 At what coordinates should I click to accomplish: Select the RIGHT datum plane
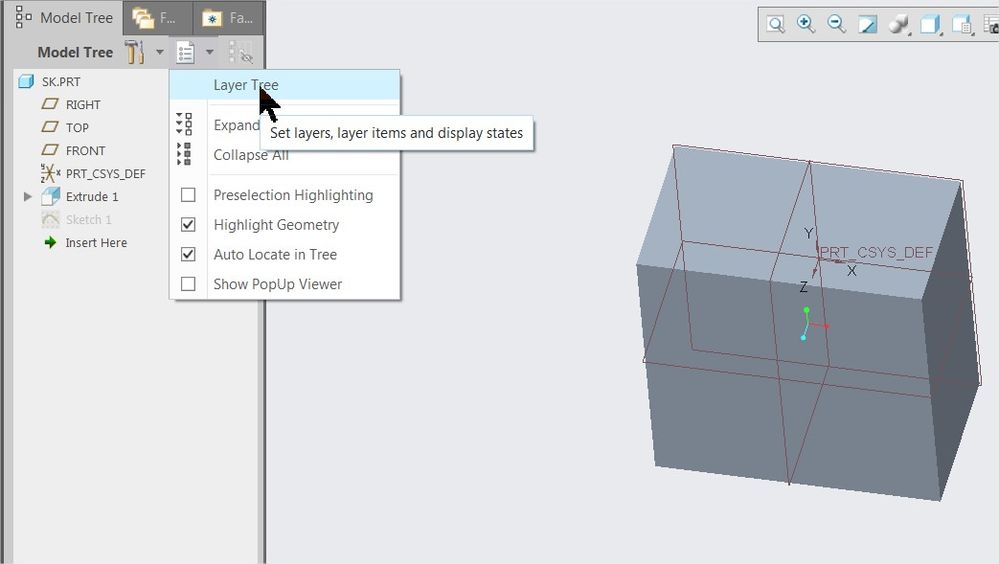coord(83,105)
